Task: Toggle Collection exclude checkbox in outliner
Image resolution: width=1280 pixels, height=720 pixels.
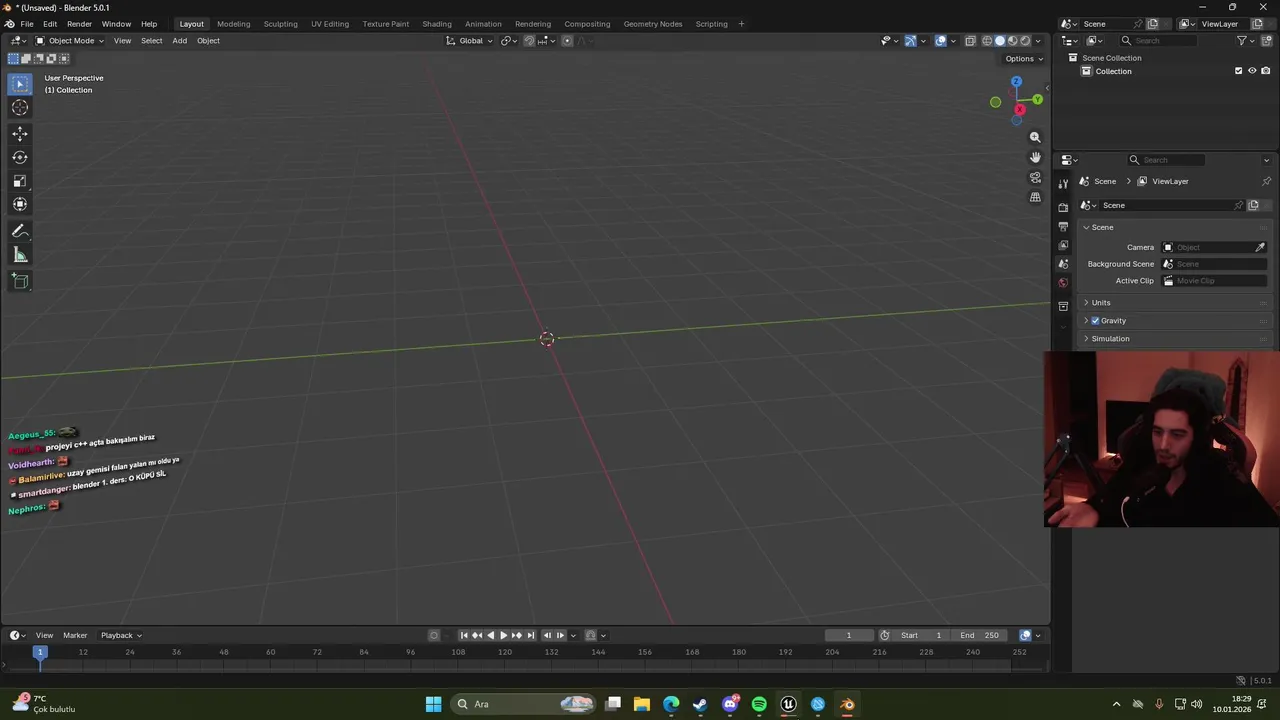Action: (x=1238, y=71)
